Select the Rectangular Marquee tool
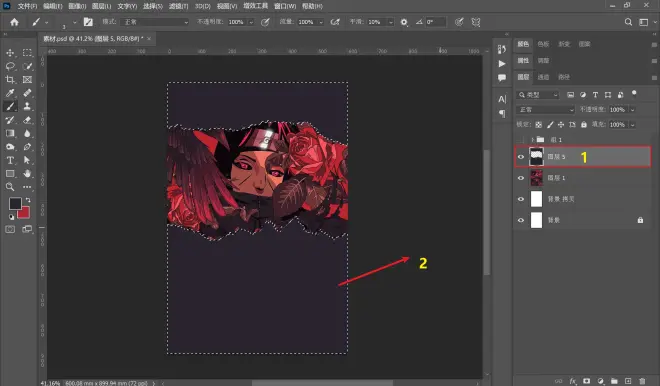This screenshot has height=386, width=660. (27, 53)
